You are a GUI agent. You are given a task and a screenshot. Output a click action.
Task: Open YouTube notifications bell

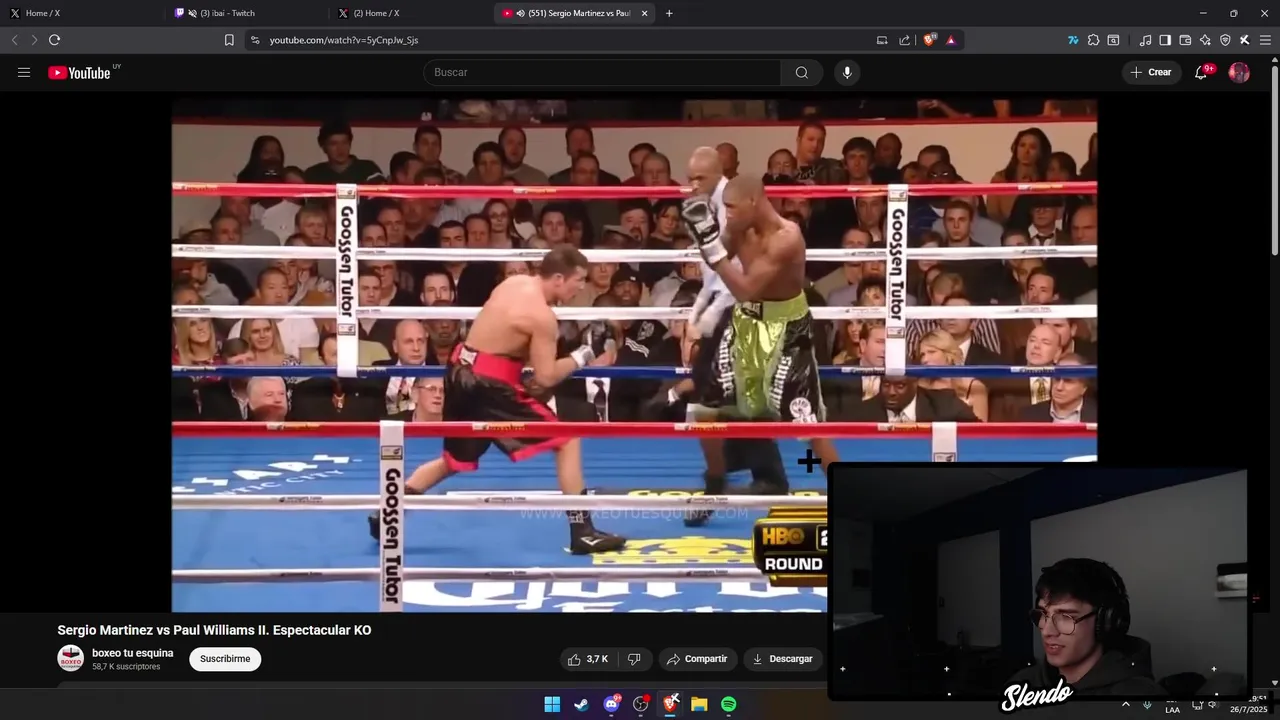point(1202,72)
